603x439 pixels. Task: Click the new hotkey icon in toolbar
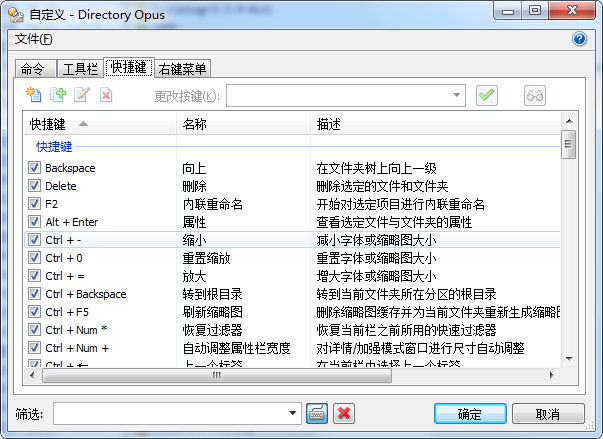coord(33,95)
